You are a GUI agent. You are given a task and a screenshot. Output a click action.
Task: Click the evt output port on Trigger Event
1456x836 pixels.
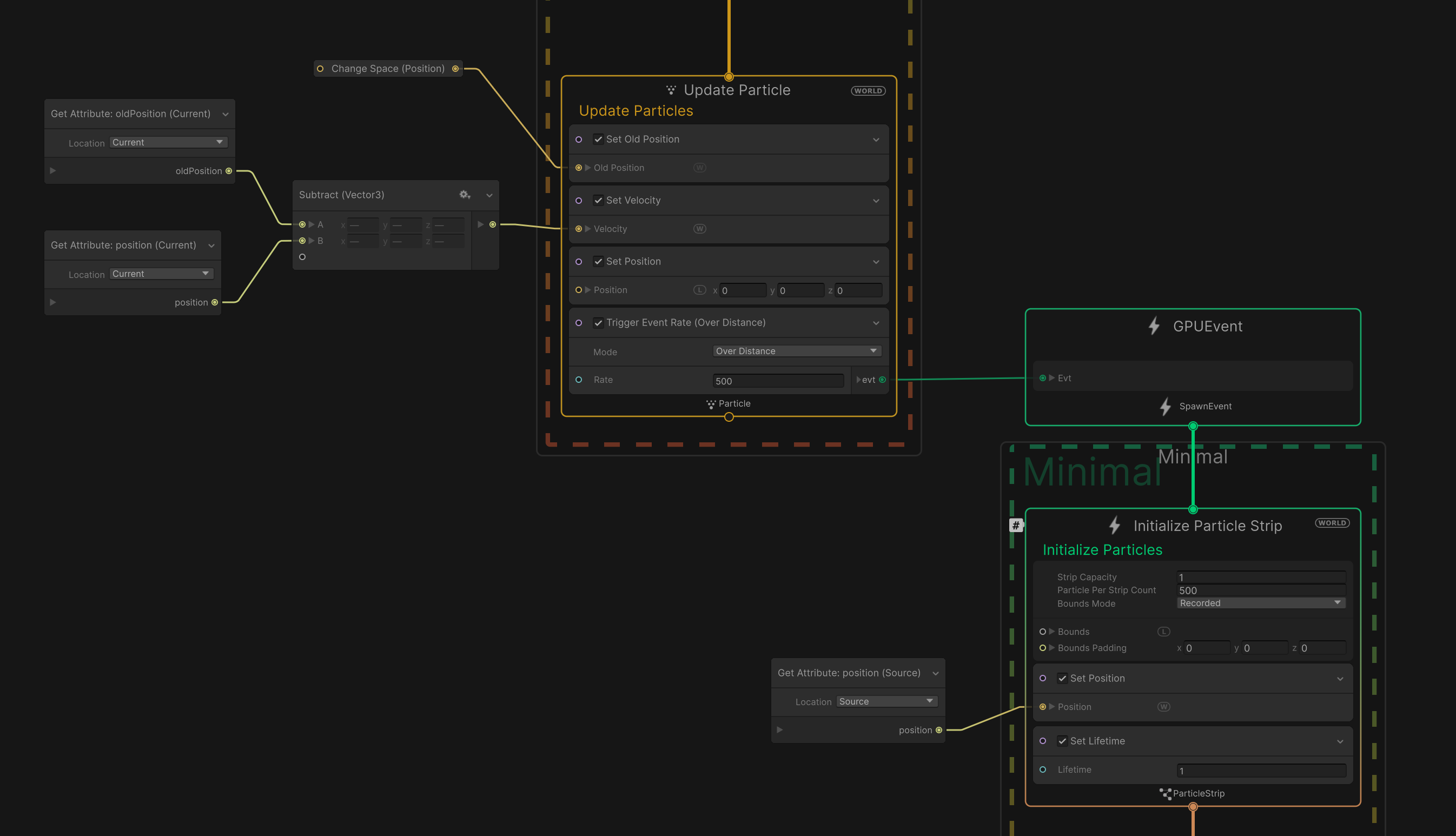click(x=883, y=380)
